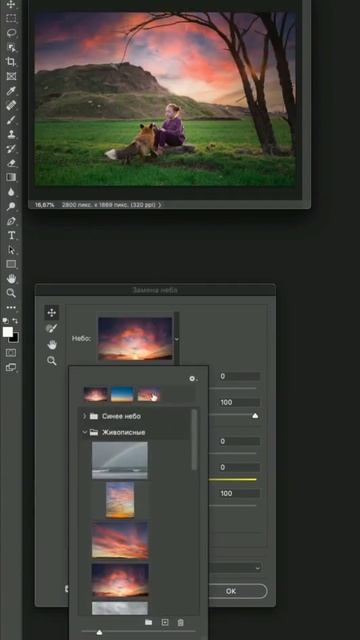Viewport: 360px width, 640px height.
Task: Select the Dodge tool
Action: [11, 206]
